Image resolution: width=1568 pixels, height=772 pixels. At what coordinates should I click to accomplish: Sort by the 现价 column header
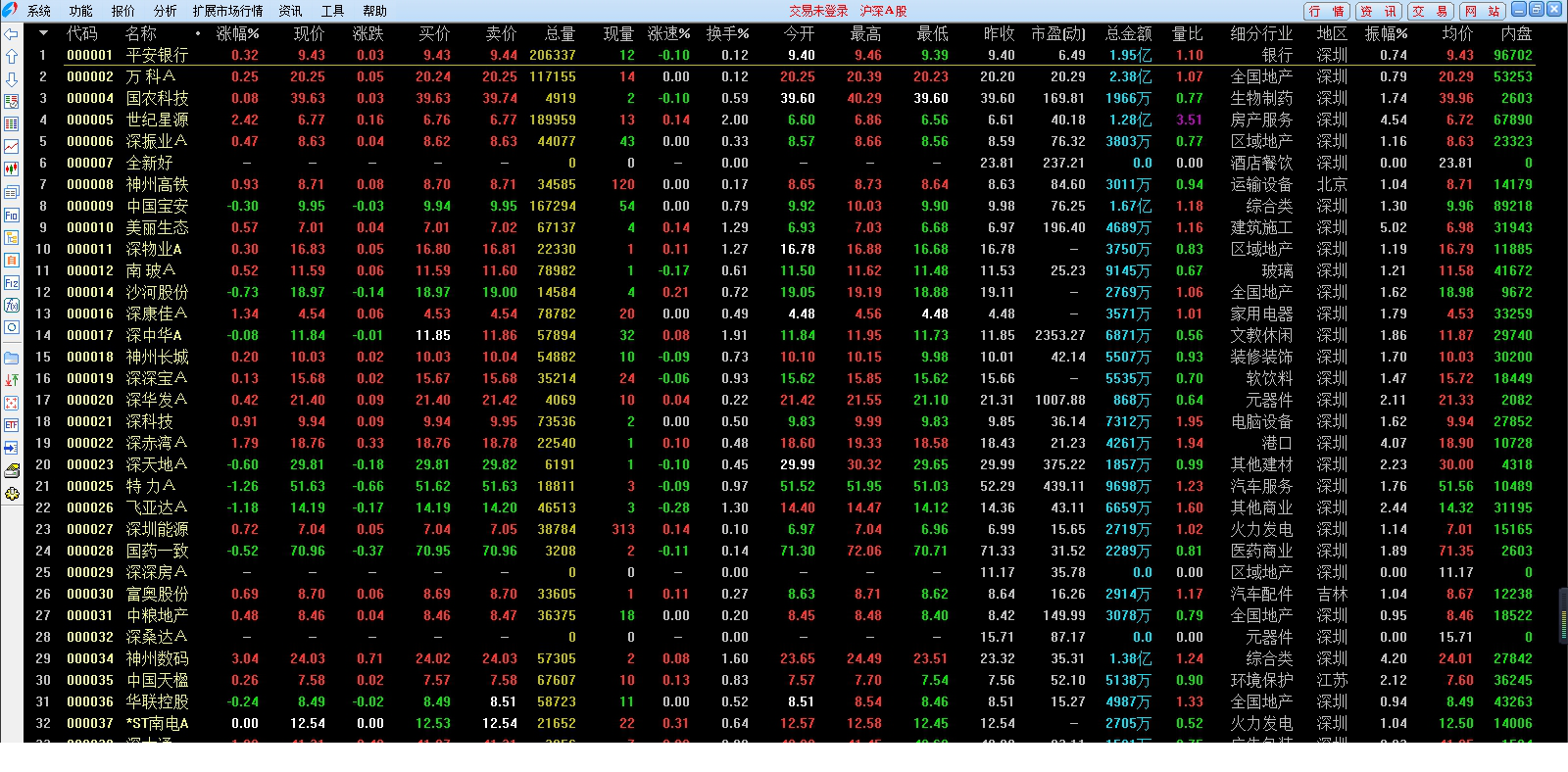coord(309,33)
